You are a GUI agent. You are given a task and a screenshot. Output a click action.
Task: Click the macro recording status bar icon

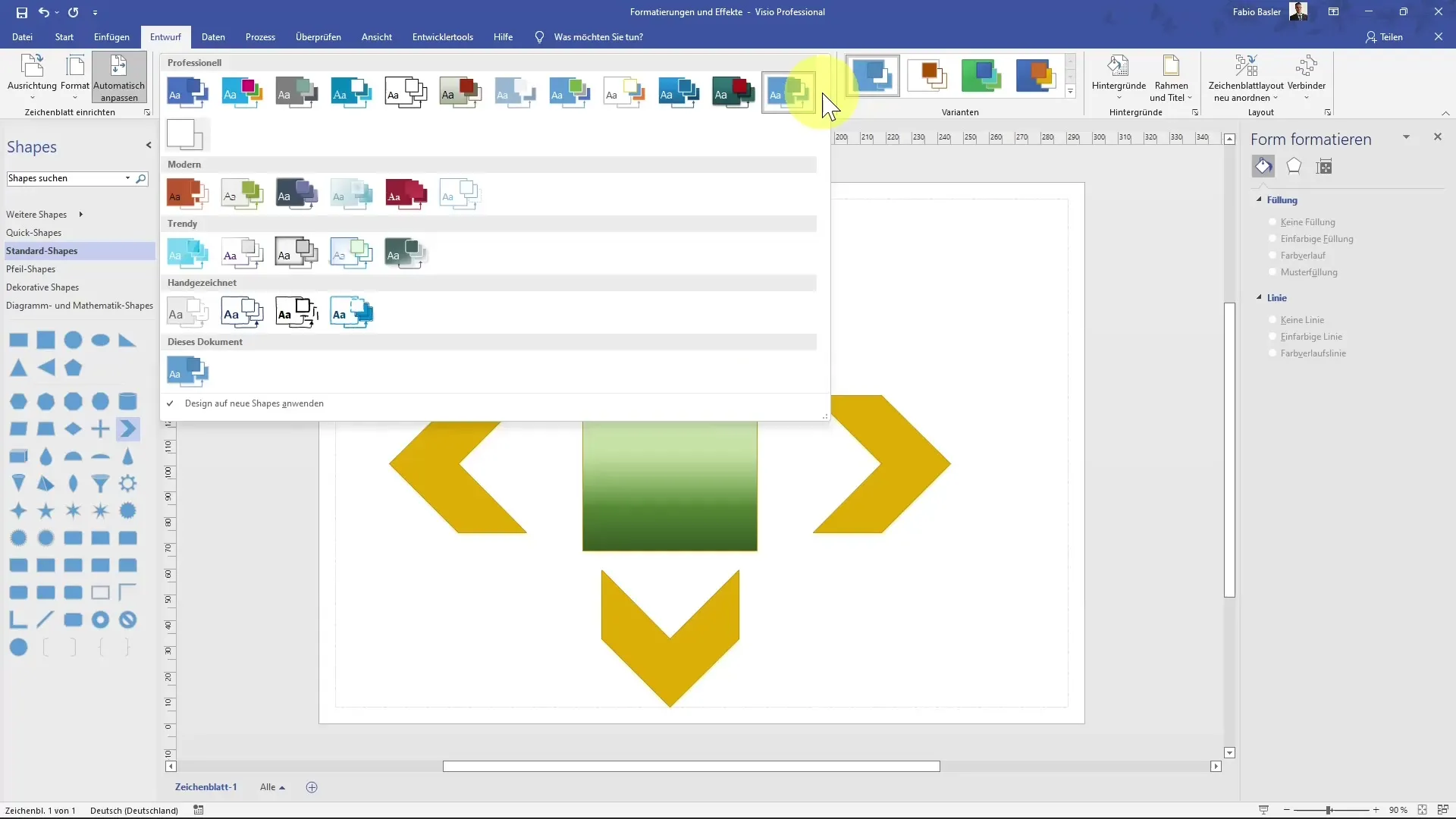[x=199, y=810]
